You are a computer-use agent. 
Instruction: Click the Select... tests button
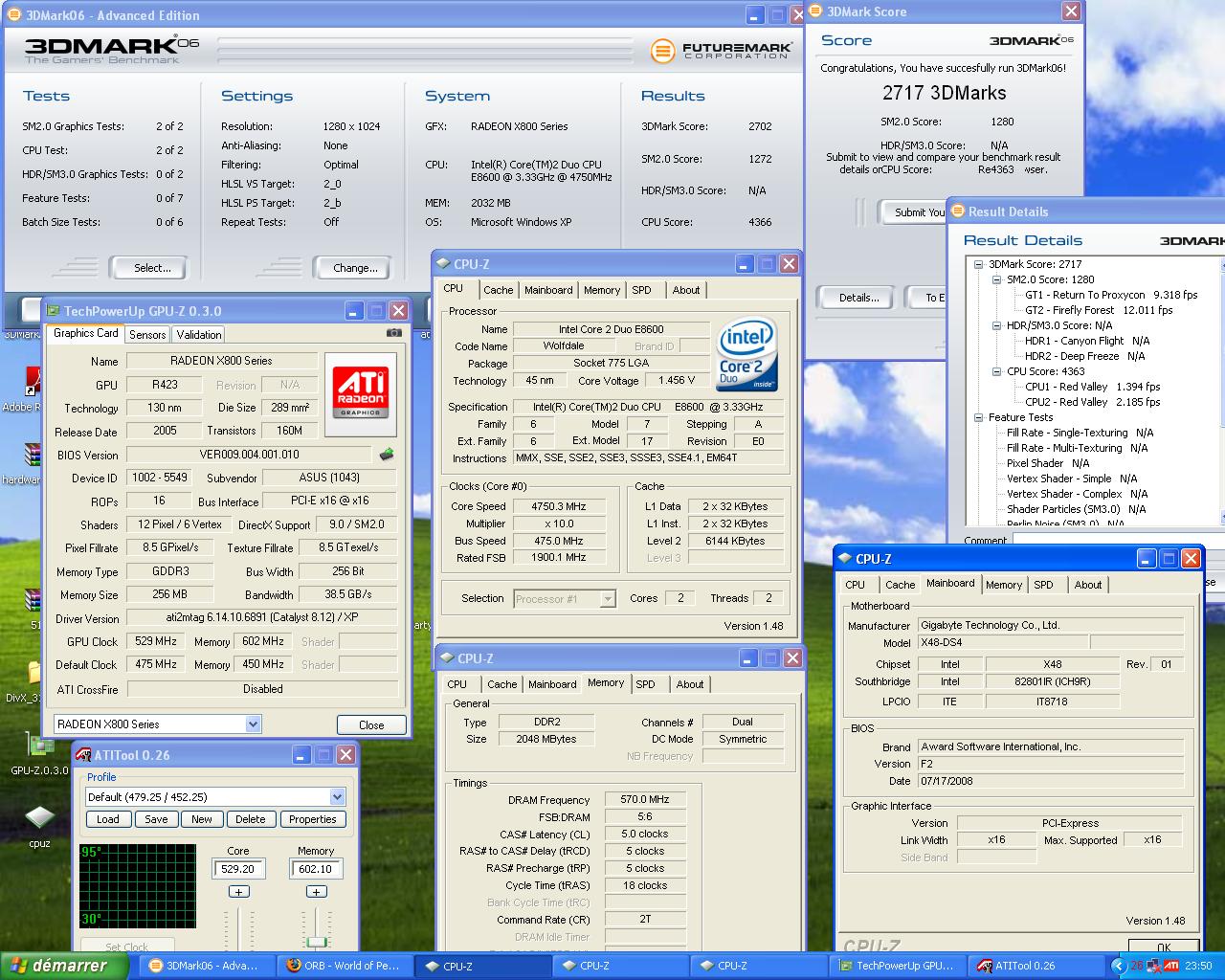tap(147, 268)
